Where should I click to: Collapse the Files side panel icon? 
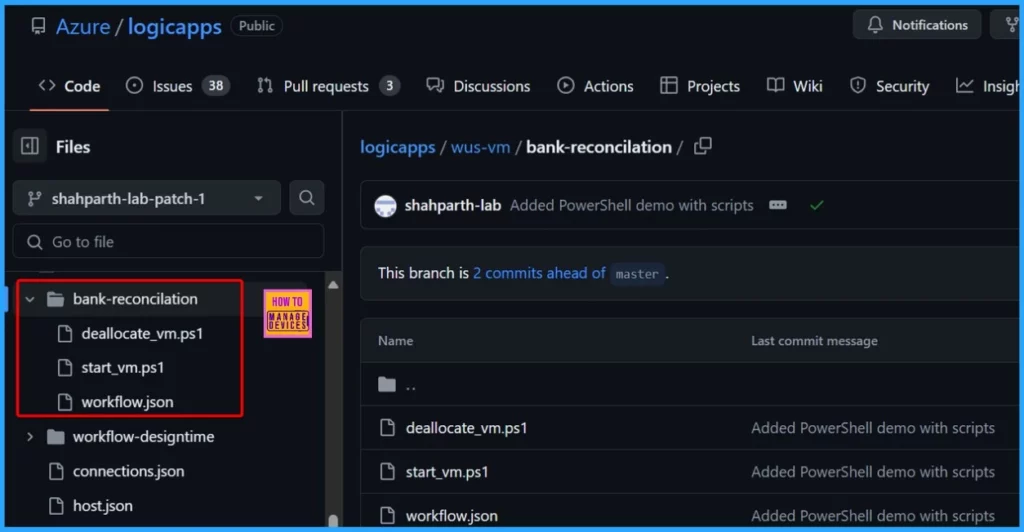[30, 146]
